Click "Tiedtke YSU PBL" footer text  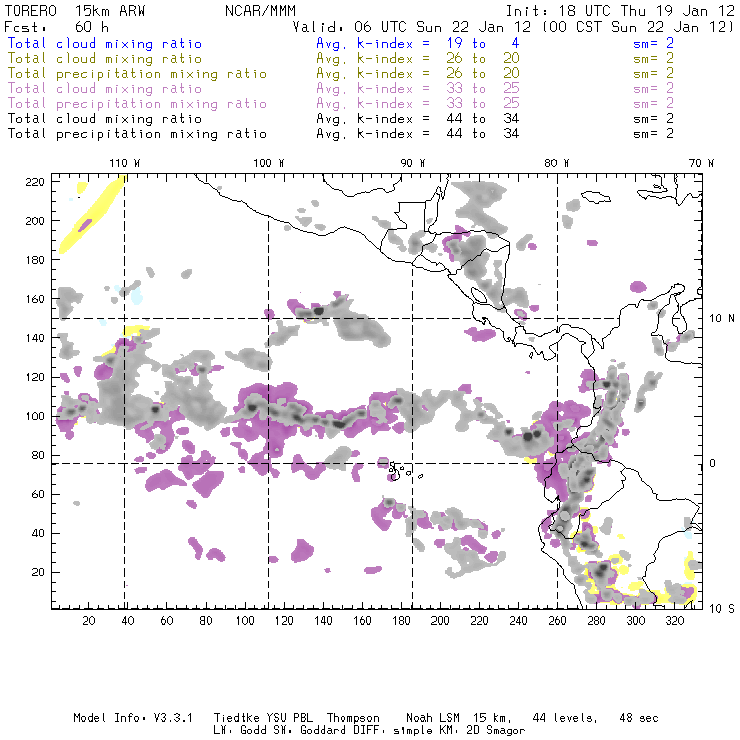[263, 718]
